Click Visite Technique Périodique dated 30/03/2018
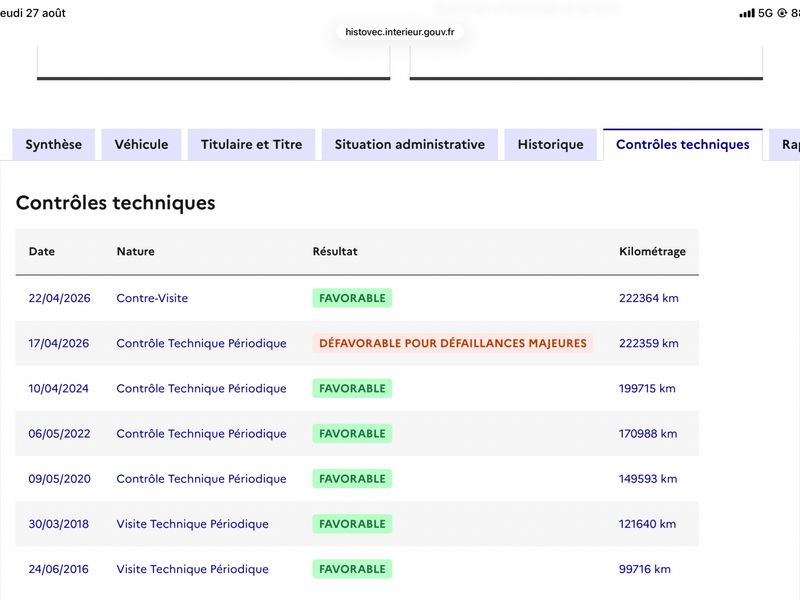 tap(192, 524)
